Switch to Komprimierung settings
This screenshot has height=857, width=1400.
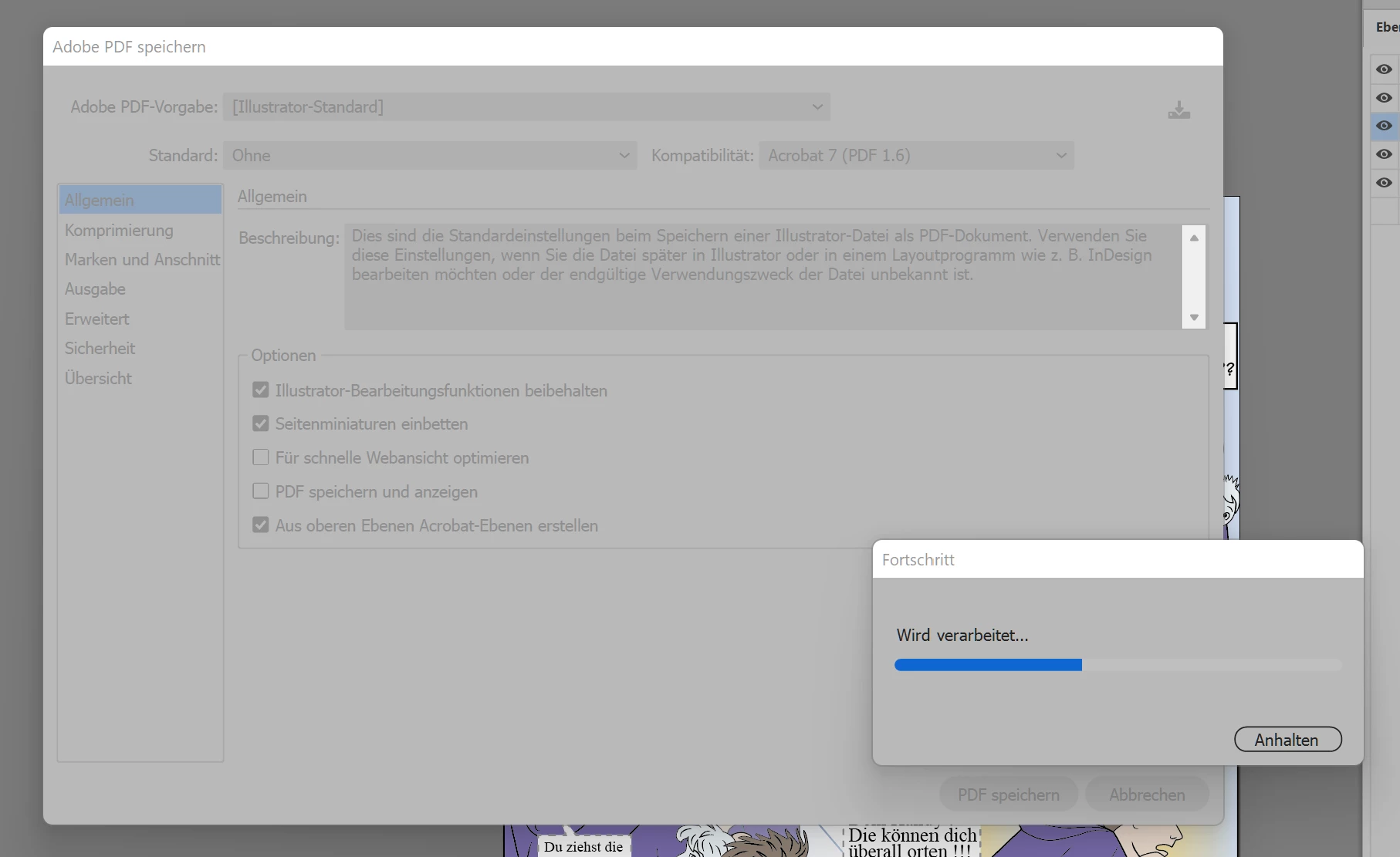pos(119,230)
